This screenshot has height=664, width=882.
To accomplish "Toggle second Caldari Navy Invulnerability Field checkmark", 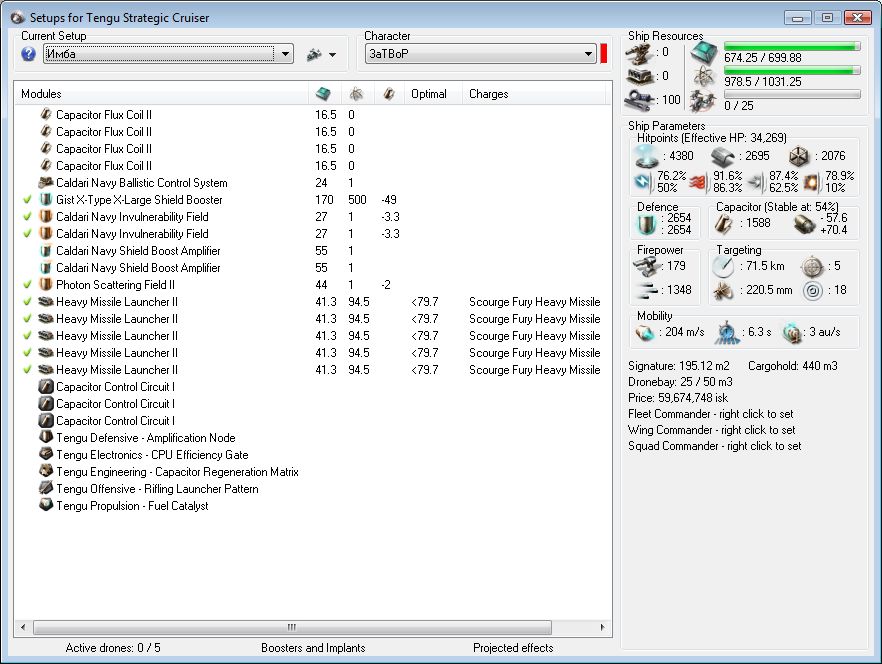I will (27, 234).
